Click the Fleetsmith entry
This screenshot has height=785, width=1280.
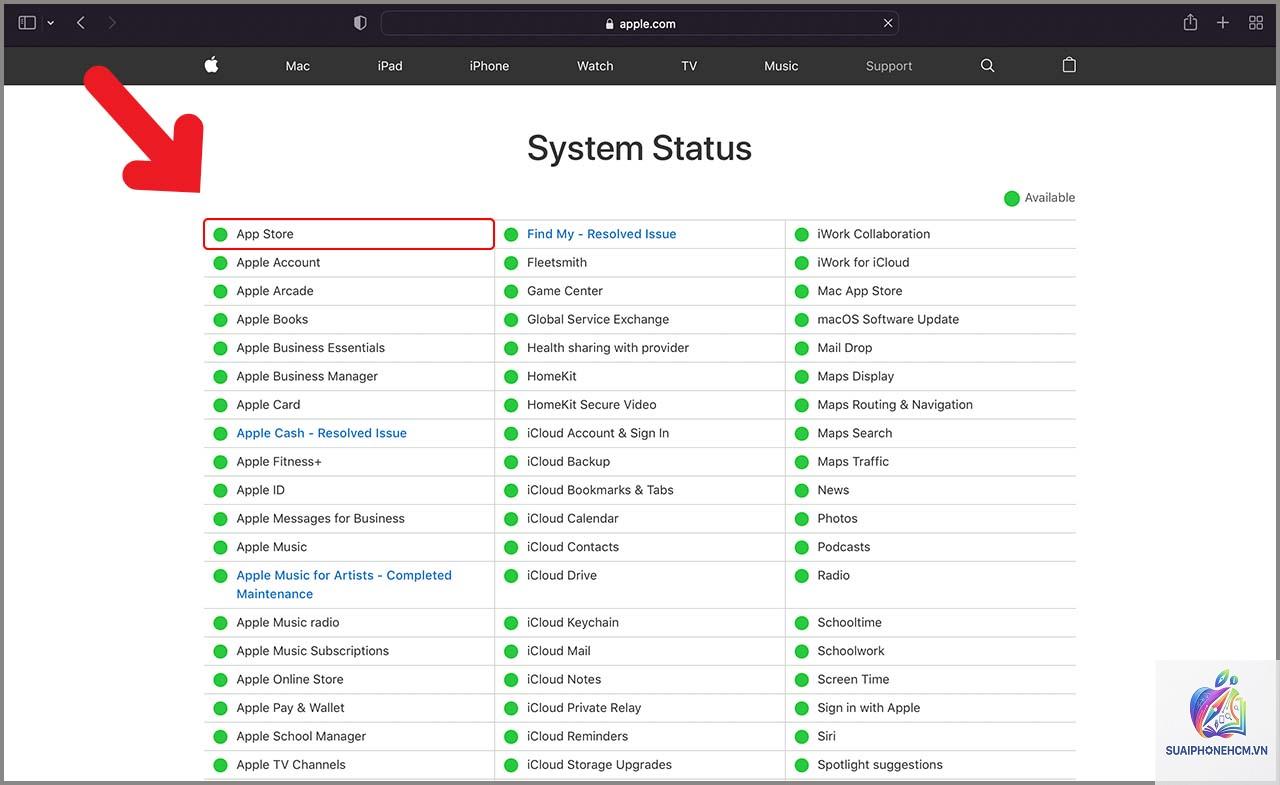[x=557, y=262]
